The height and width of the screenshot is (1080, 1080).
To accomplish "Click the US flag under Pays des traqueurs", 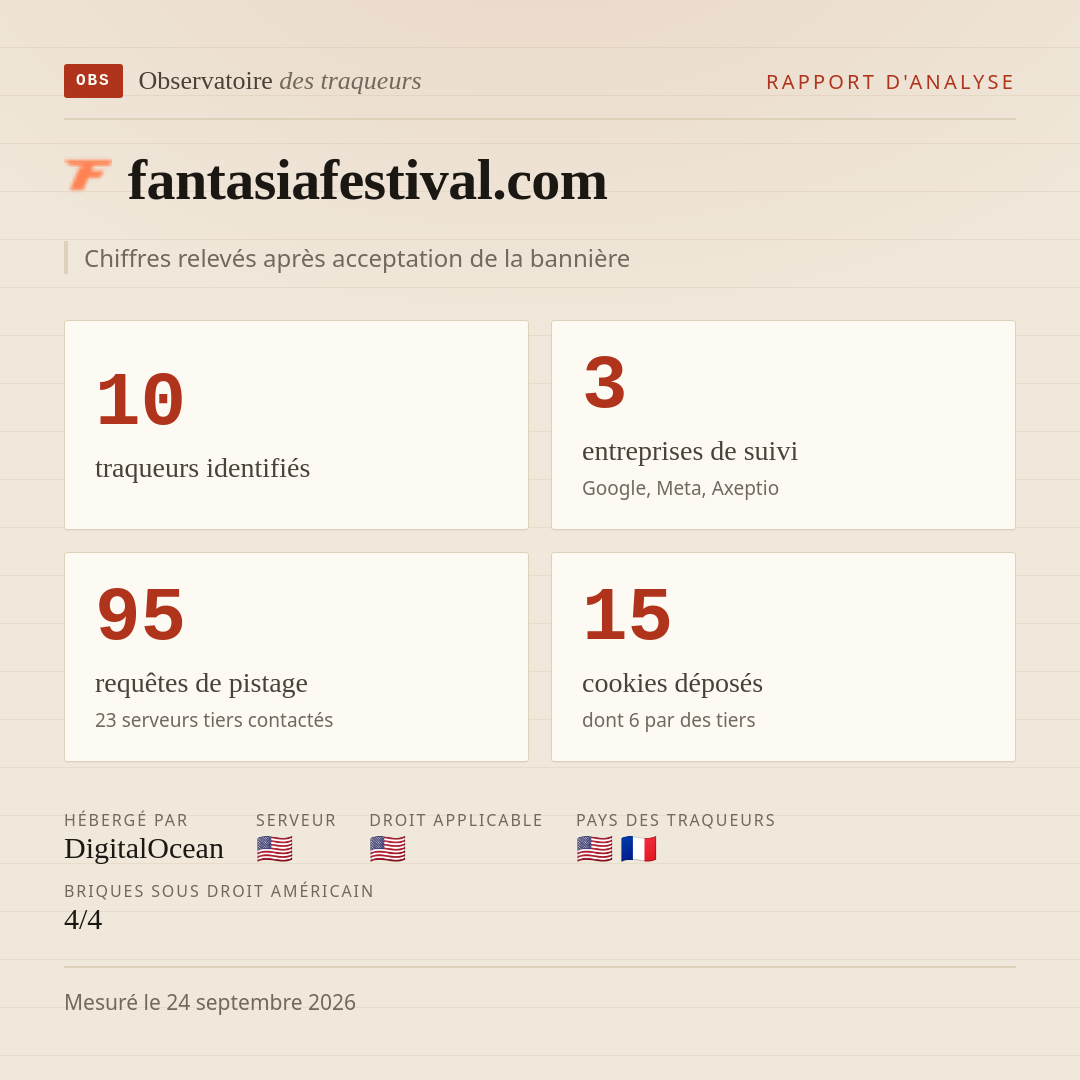I will point(594,849).
